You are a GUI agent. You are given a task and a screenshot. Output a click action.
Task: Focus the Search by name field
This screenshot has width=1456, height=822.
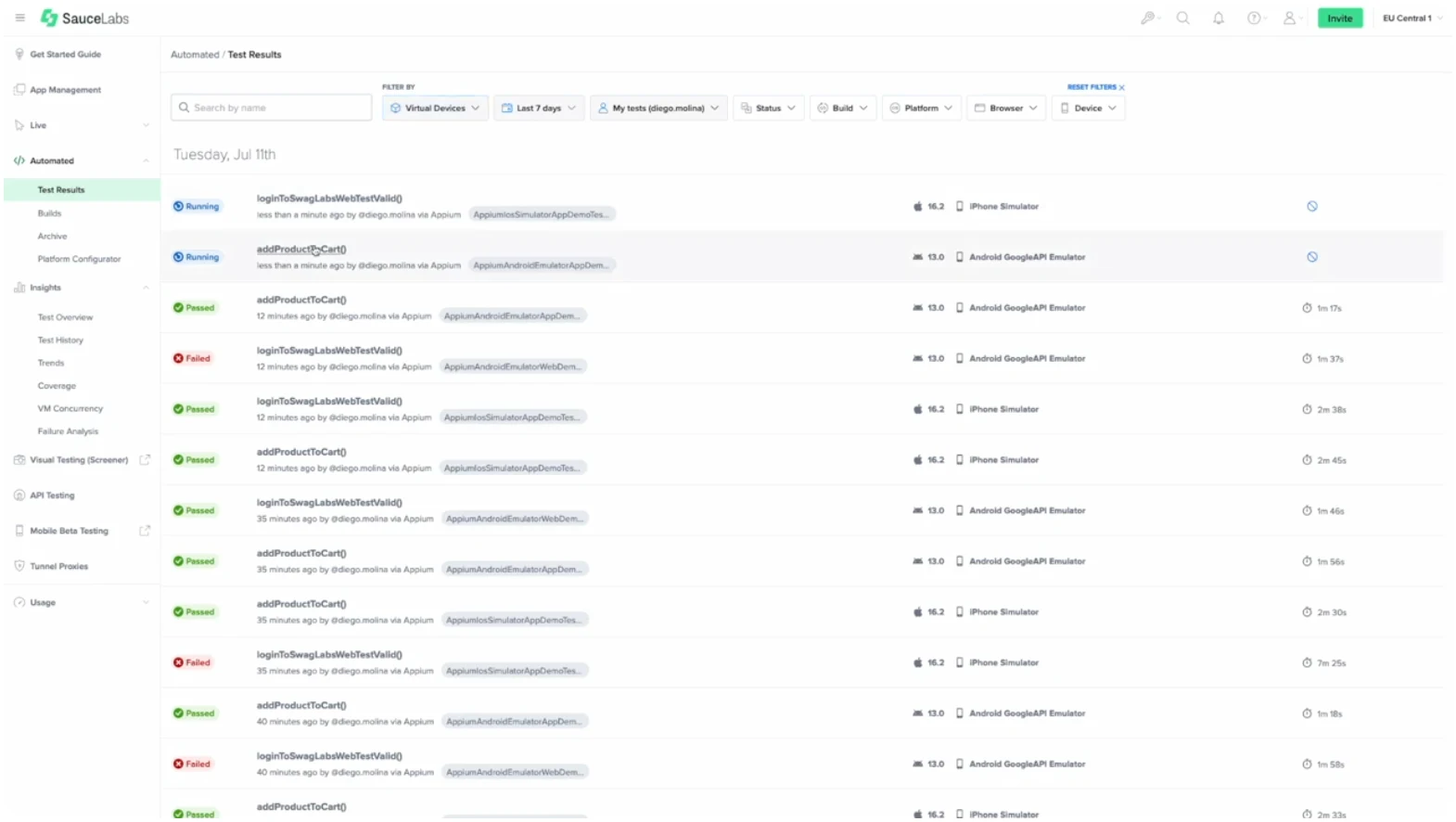272,108
